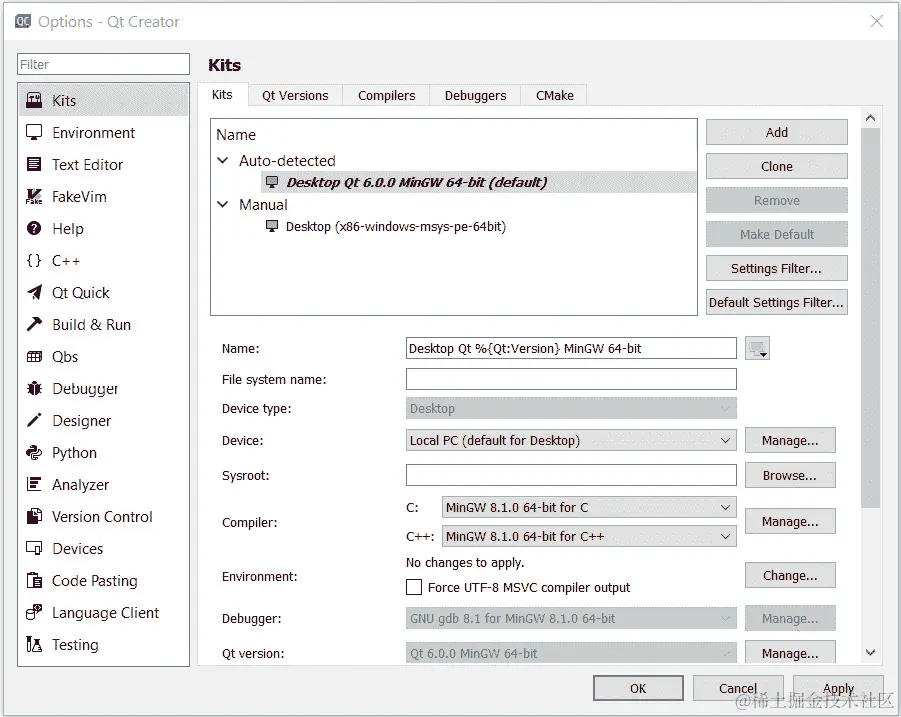
Task: Open the Qt version dropdown
Action: pos(571,653)
